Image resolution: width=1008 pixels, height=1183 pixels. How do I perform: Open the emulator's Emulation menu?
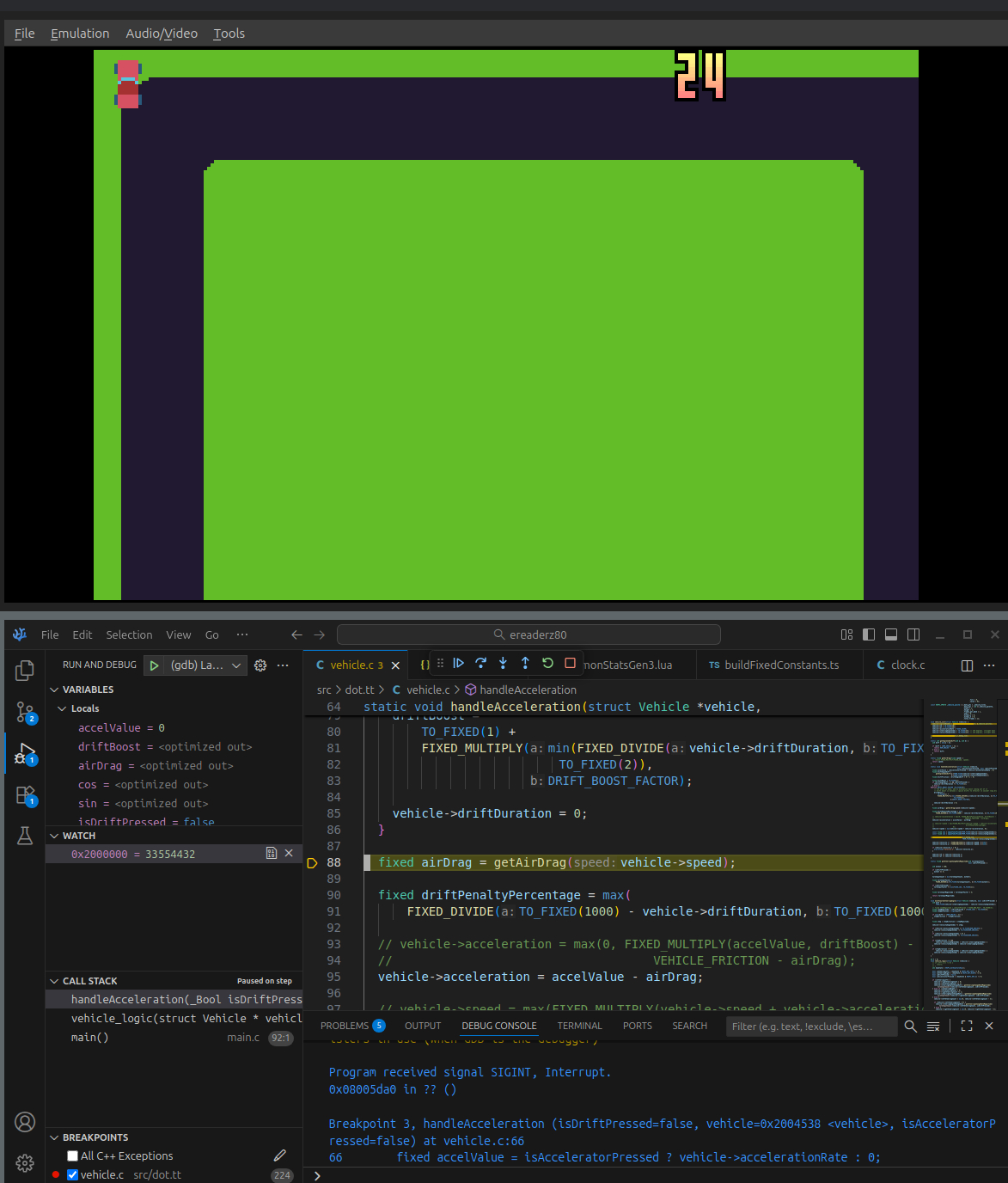tap(80, 34)
